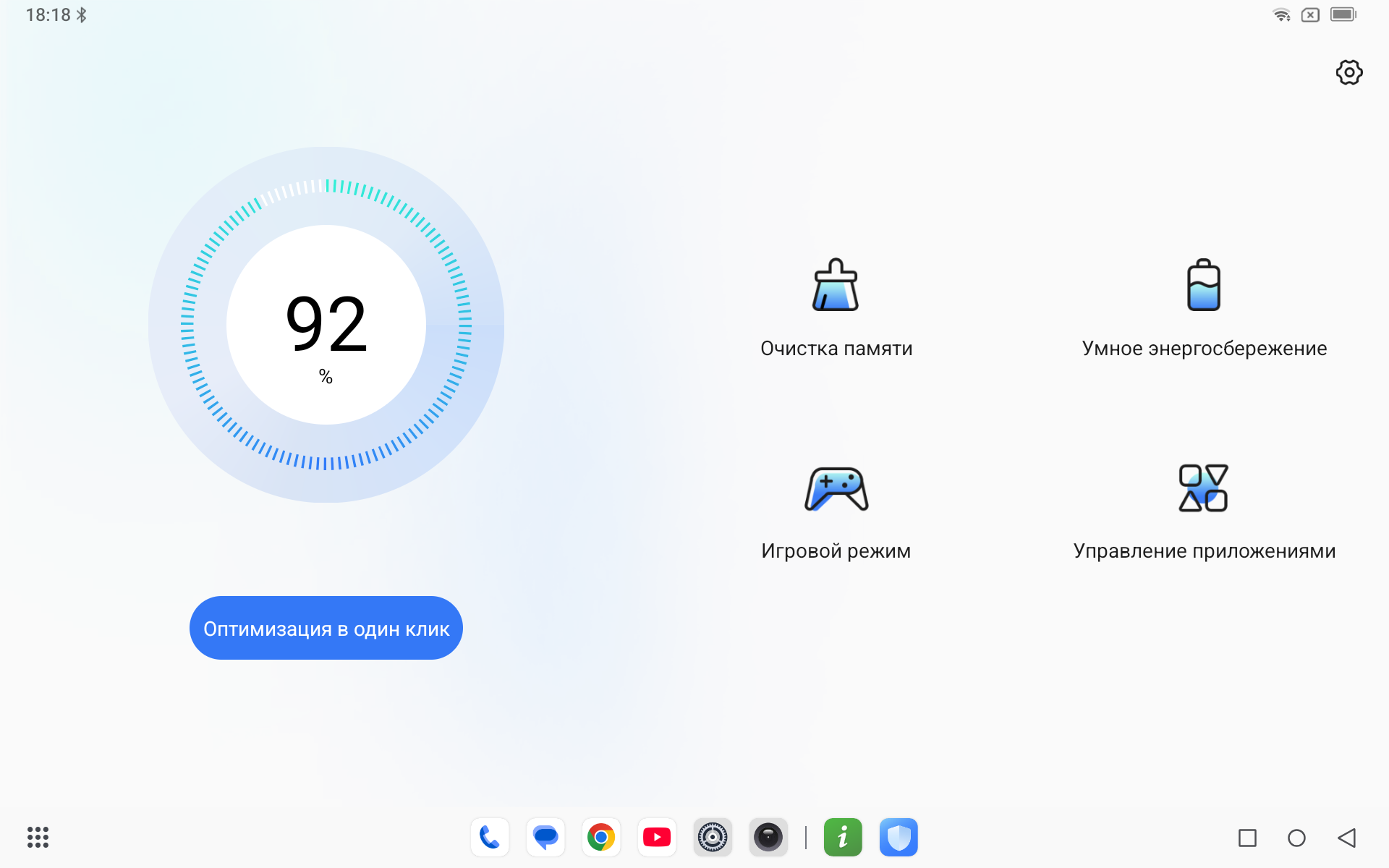Open the 'Игровой режим' label
The height and width of the screenshot is (868, 1389).
pos(836,551)
